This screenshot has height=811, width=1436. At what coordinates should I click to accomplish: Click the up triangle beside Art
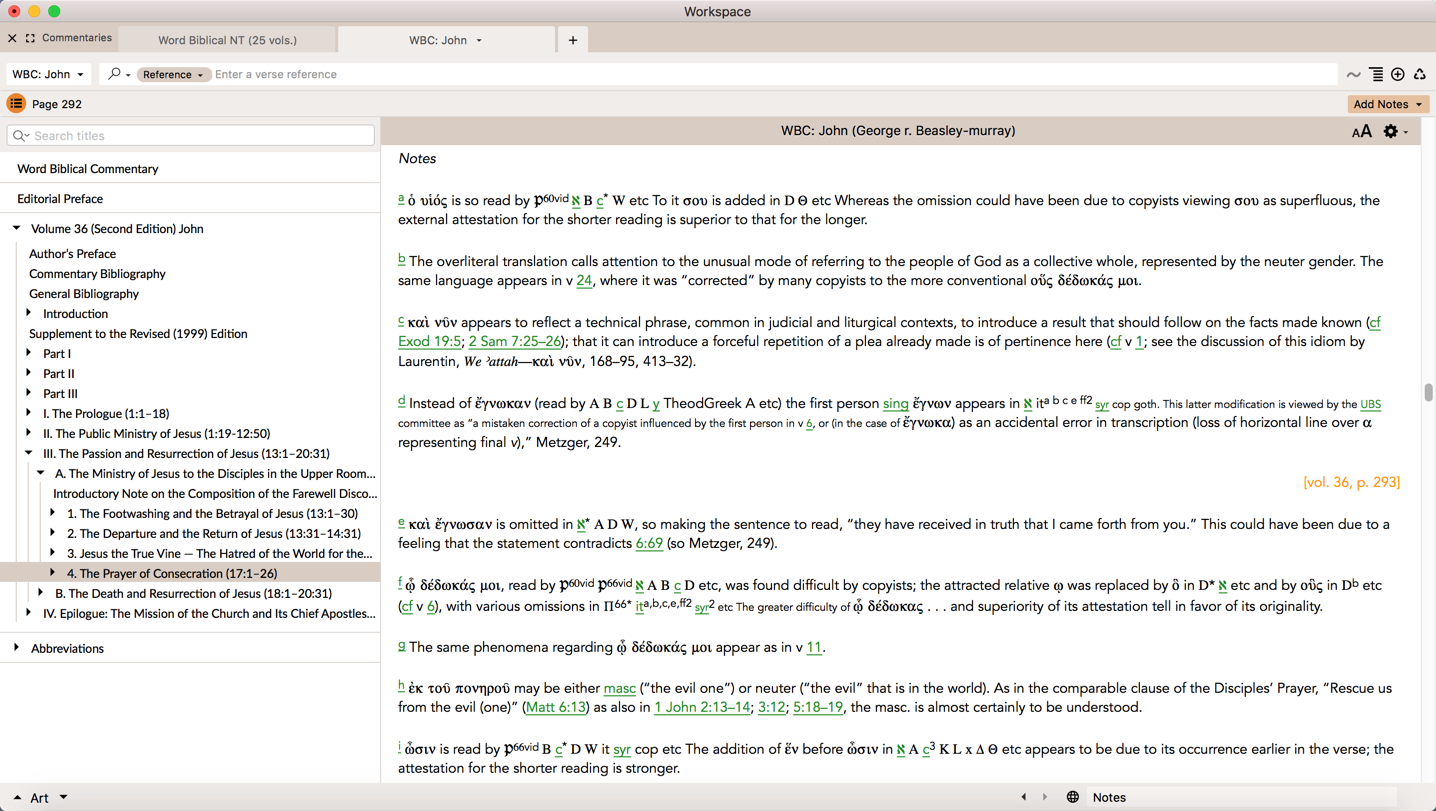pyautogui.click(x=17, y=798)
